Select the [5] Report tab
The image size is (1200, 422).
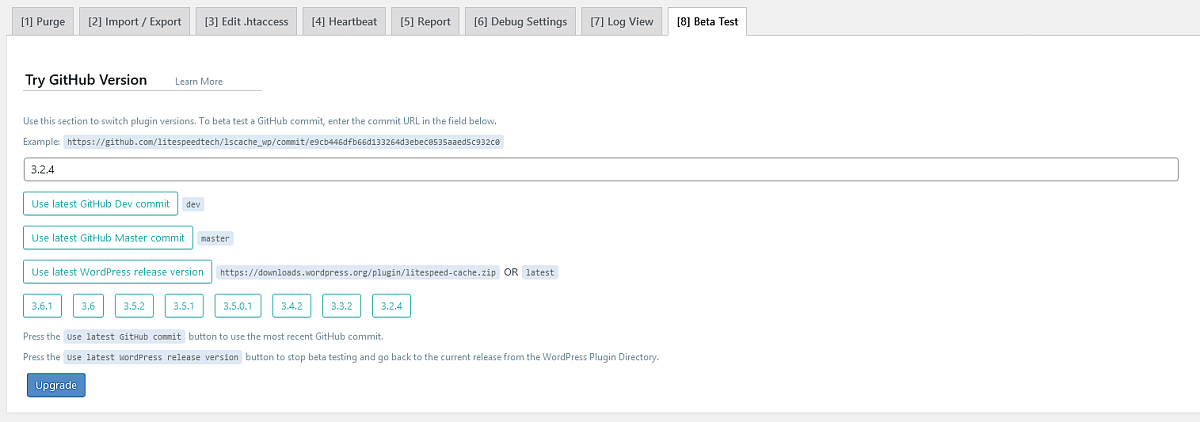click(425, 21)
